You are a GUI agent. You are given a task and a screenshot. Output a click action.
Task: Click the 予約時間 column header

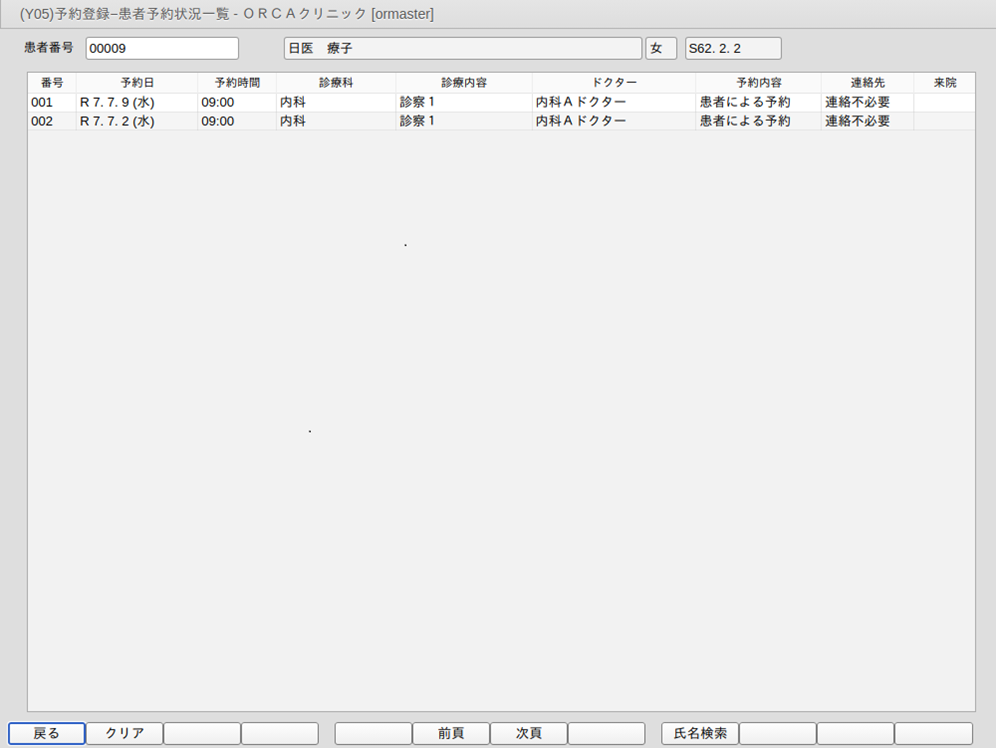tap(237, 82)
